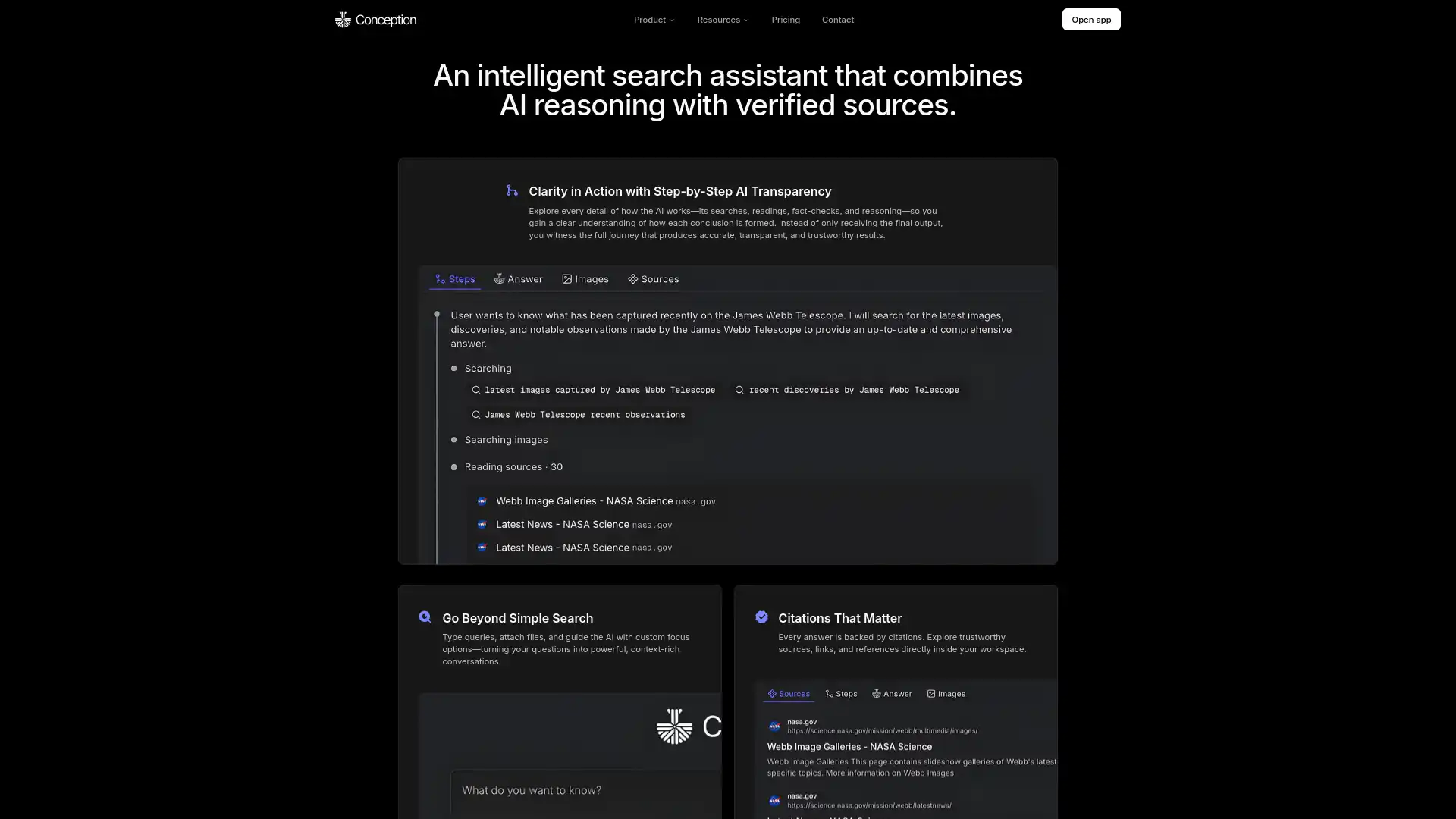
Task: Expand the Resources dropdown menu
Action: [723, 20]
